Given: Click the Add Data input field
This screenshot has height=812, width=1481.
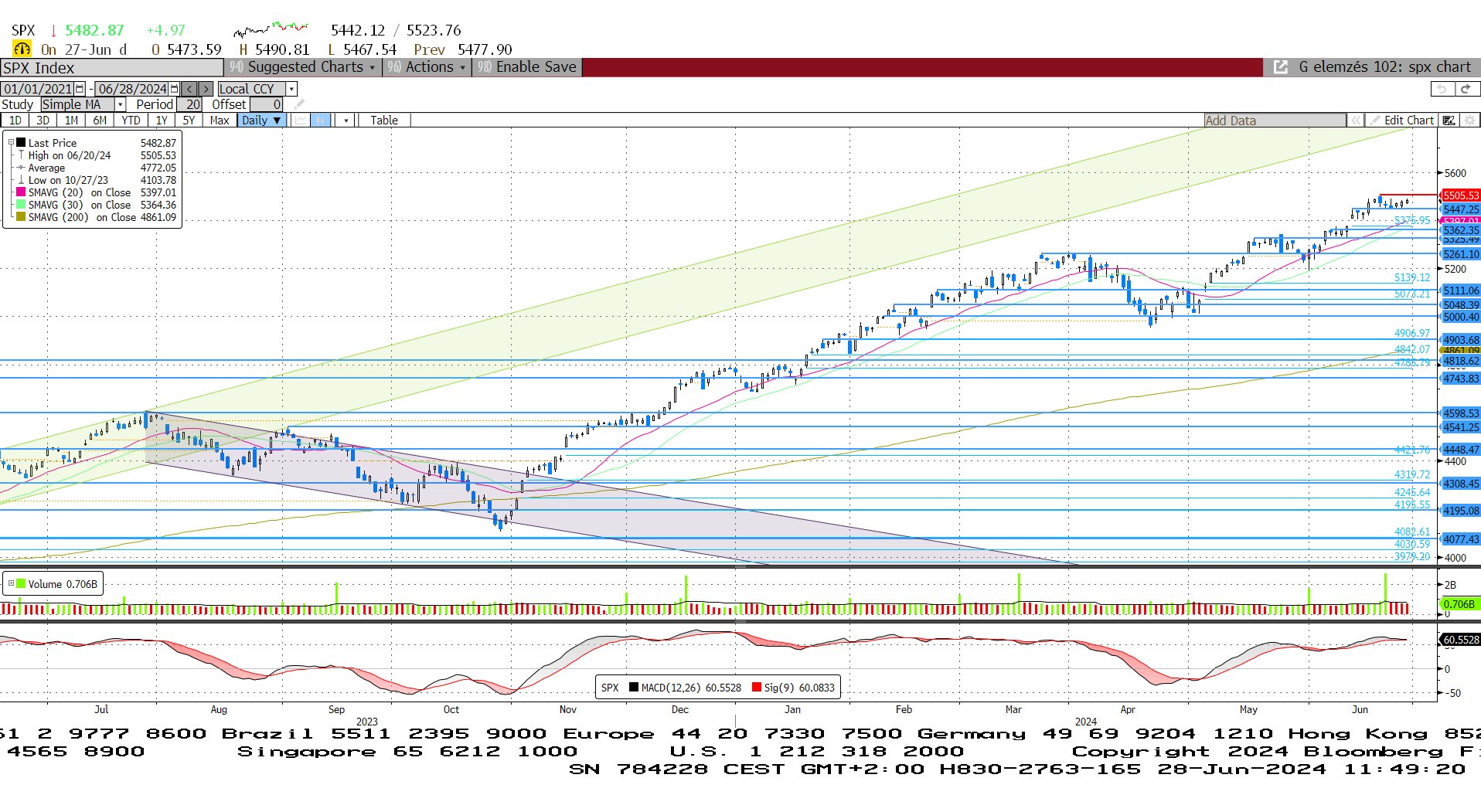Looking at the screenshot, I should click(x=1274, y=121).
